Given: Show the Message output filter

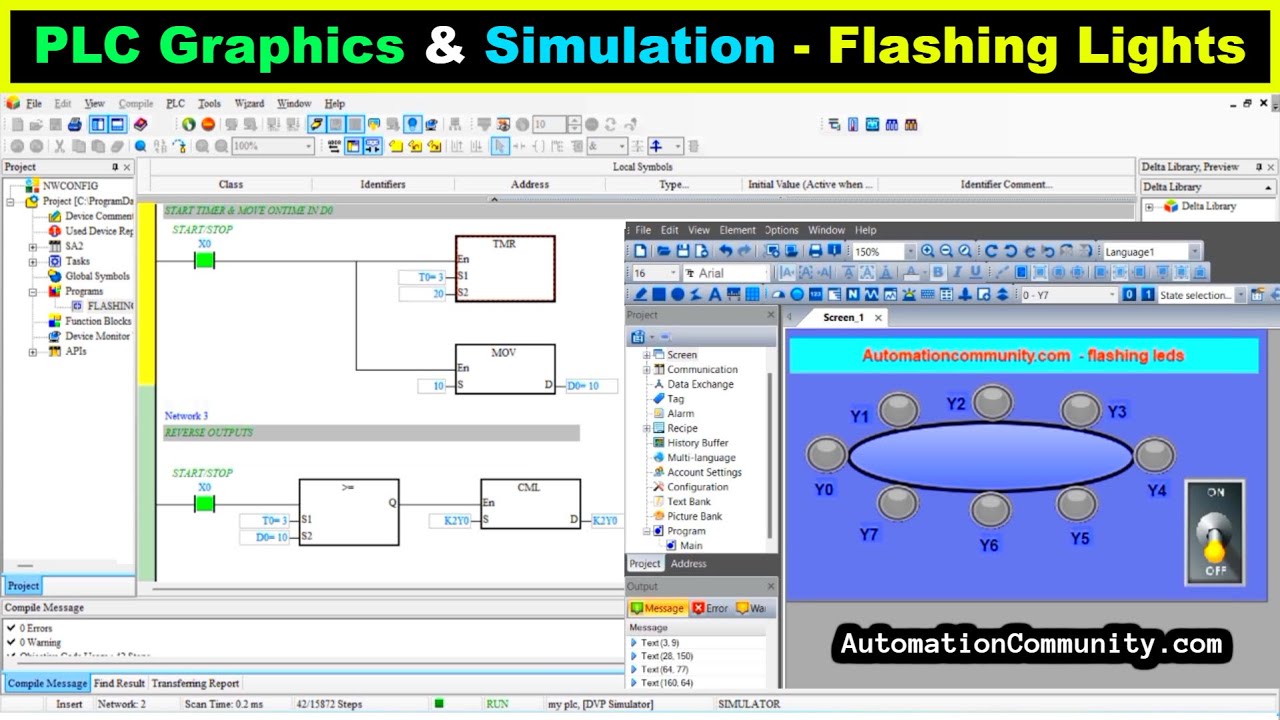Looking at the screenshot, I should (657, 608).
